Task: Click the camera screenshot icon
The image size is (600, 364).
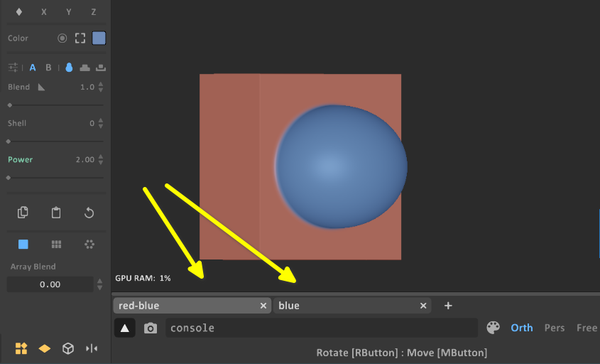Action: point(150,328)
